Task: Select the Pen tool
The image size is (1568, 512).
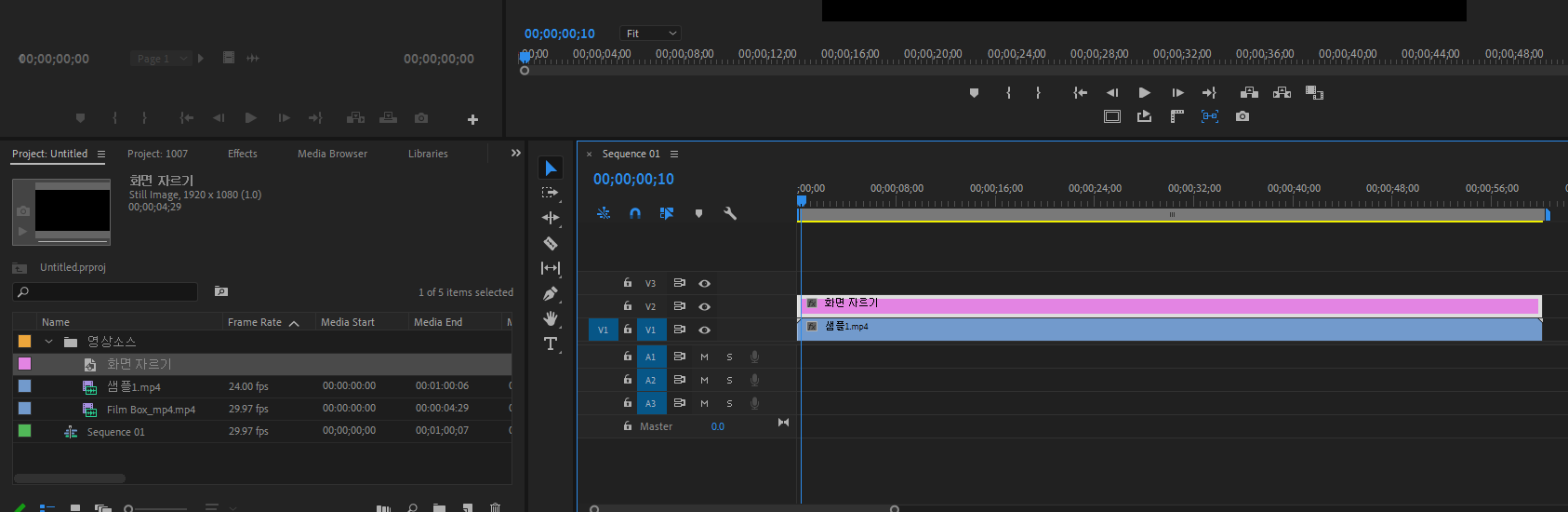Action: click(551, 293)
